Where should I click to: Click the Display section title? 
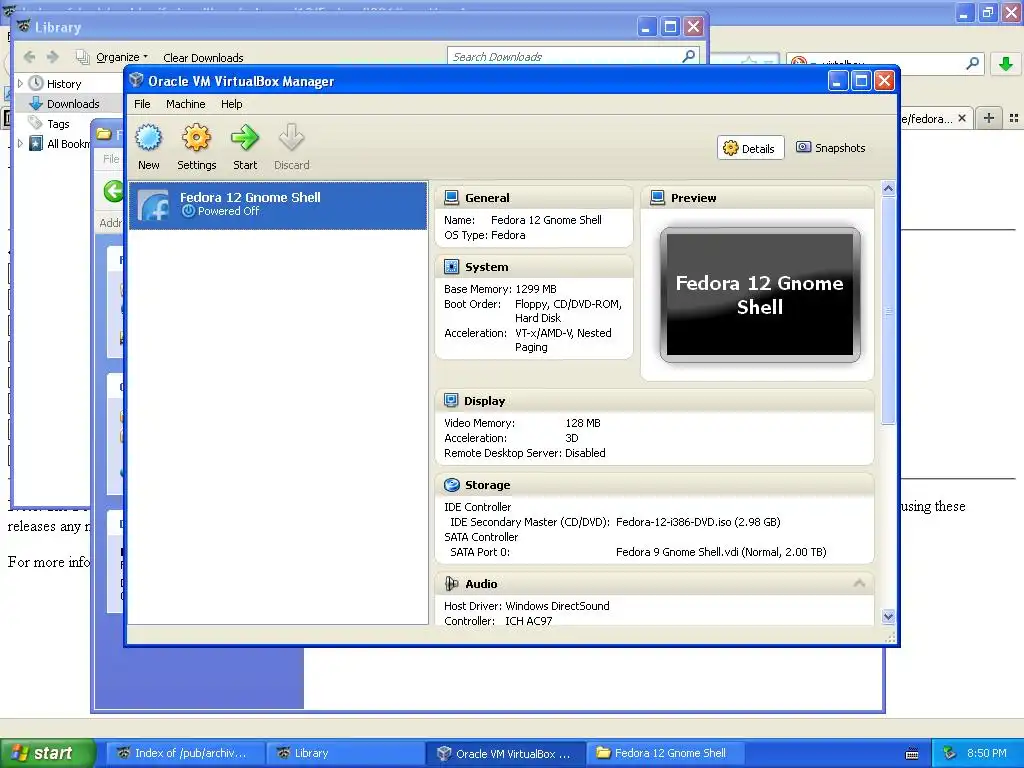tap(485, 400)
